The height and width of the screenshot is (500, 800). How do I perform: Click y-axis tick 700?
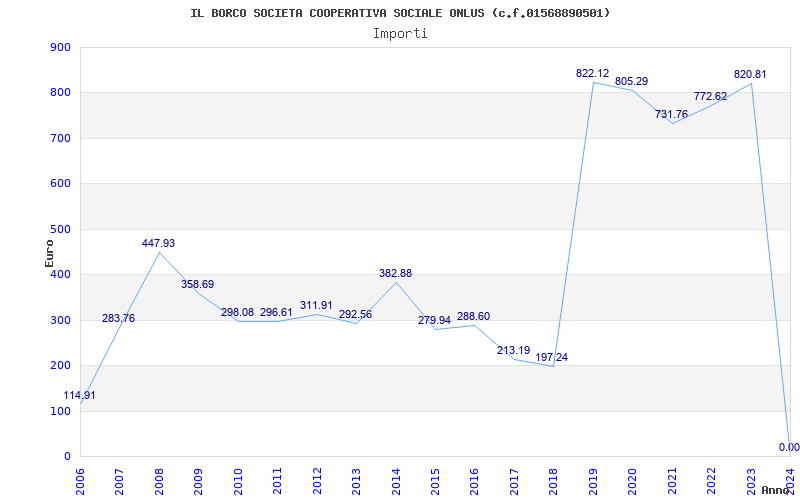coord(60,138)
